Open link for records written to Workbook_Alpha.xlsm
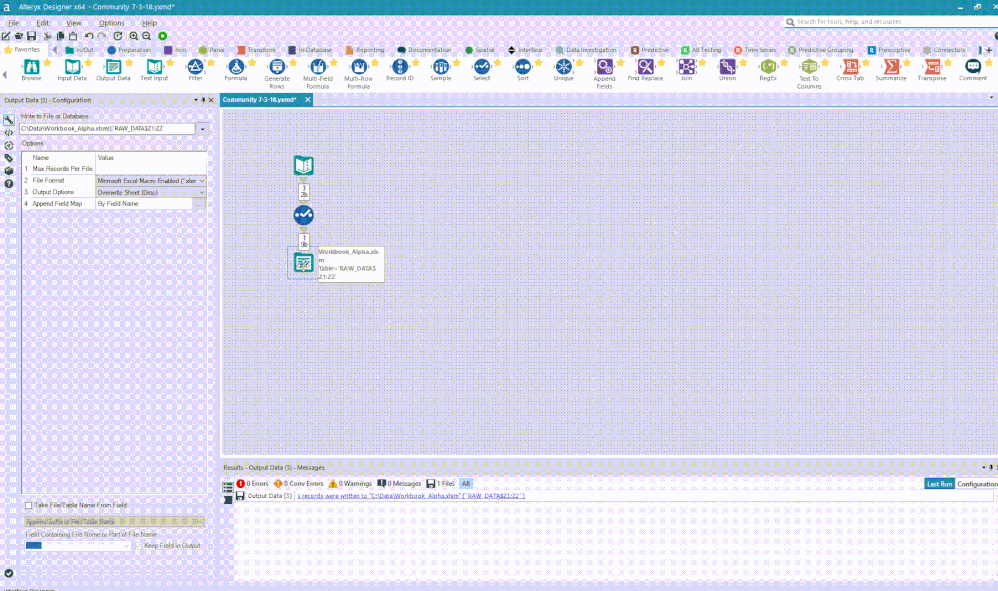 [x=411, y=496]
